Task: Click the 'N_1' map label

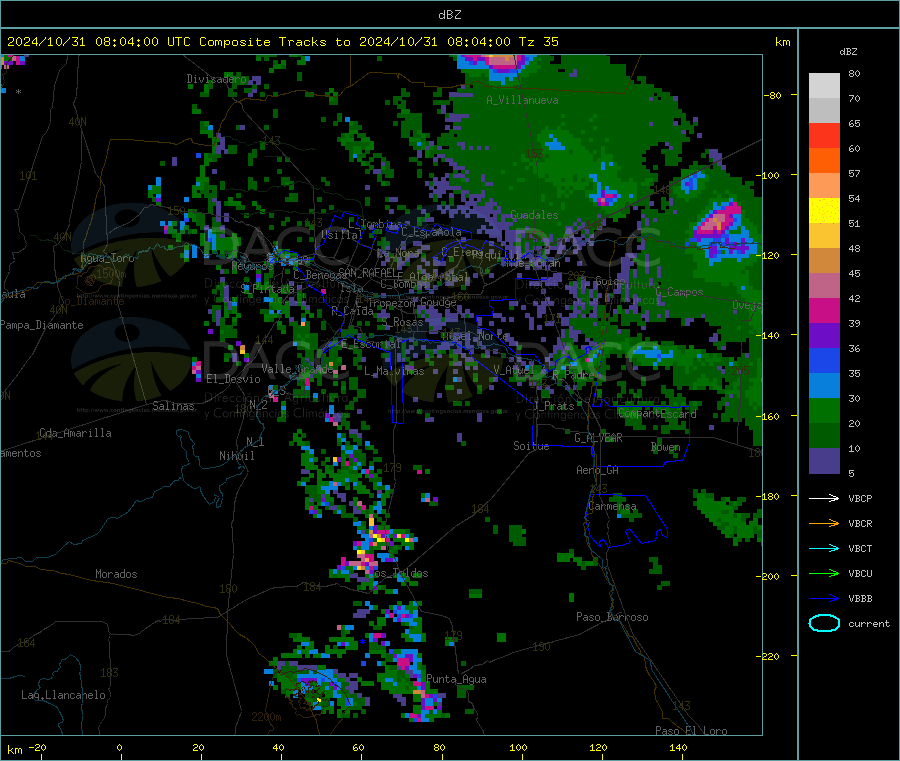Action: click(255, 442)
